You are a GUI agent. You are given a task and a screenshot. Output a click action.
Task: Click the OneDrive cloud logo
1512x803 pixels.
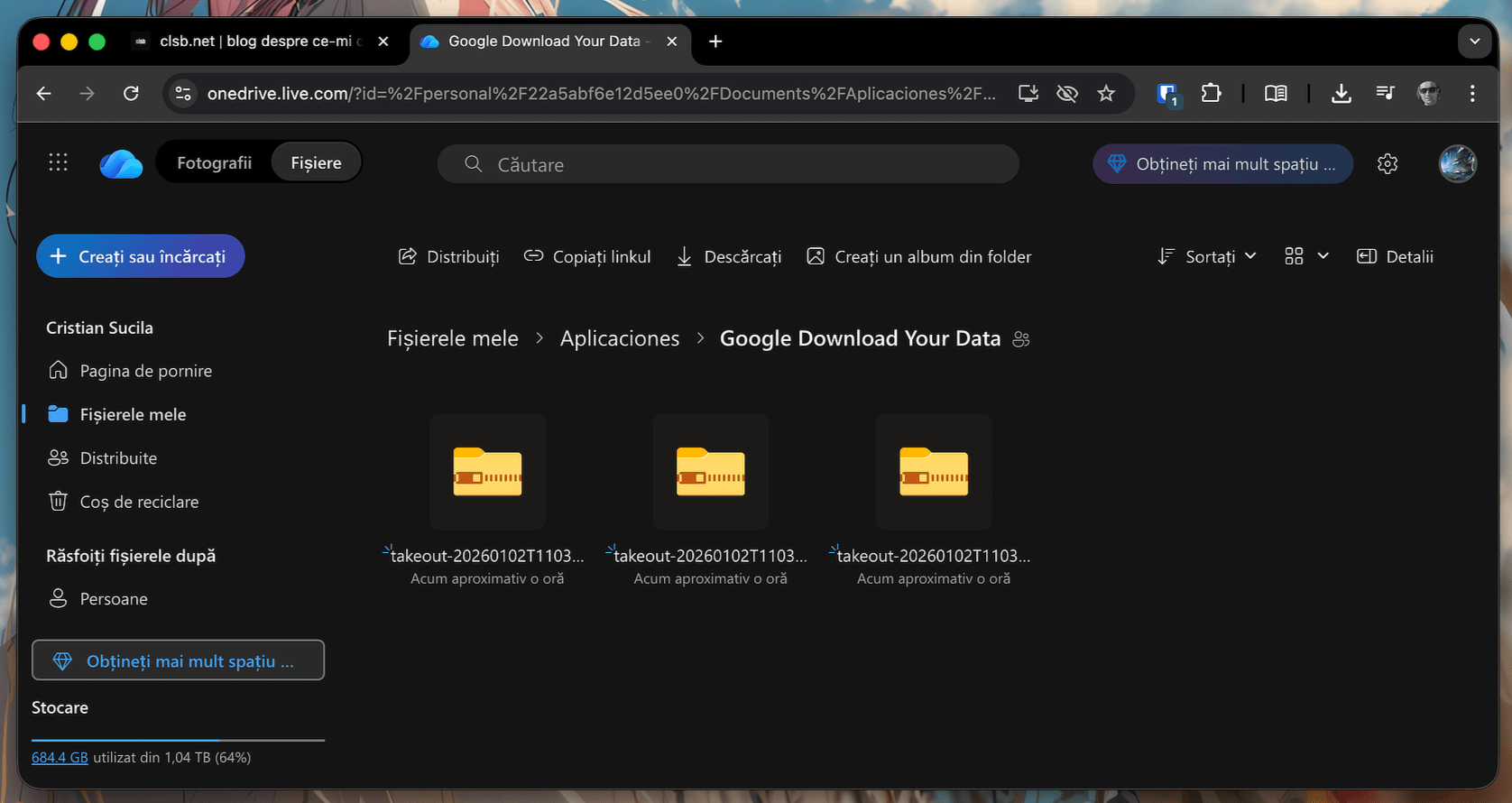(121, 164)
